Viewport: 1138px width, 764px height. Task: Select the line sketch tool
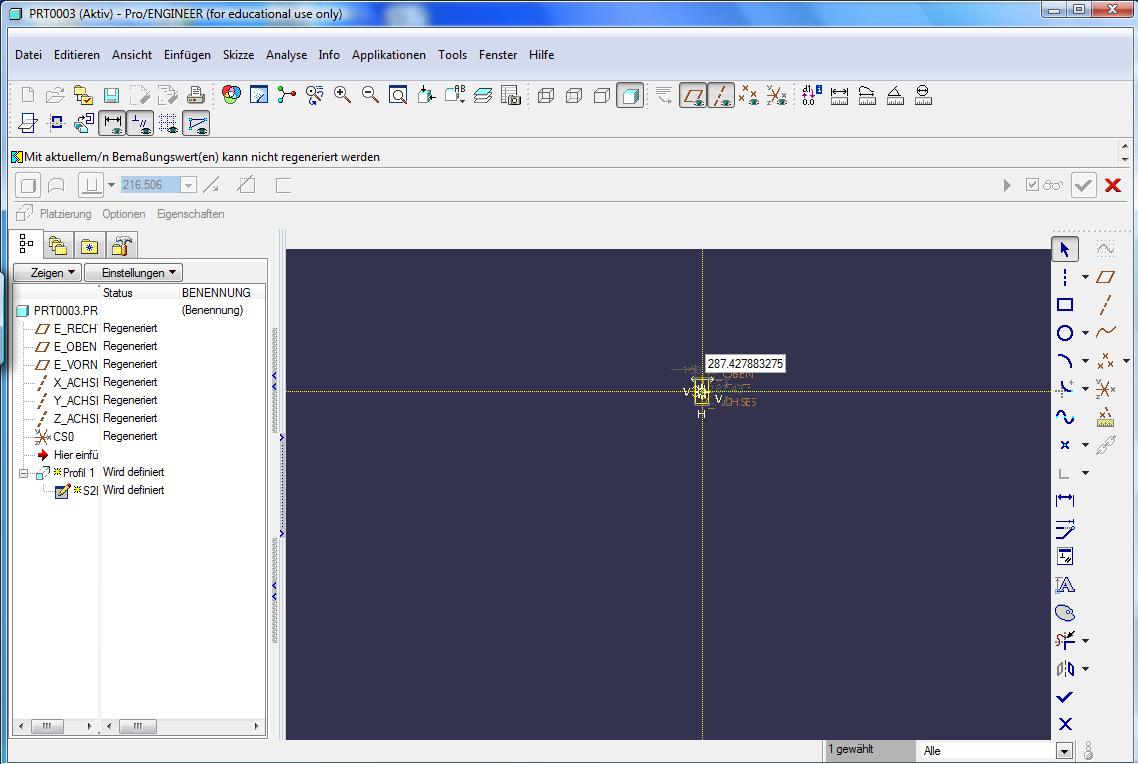(1065, 276)
